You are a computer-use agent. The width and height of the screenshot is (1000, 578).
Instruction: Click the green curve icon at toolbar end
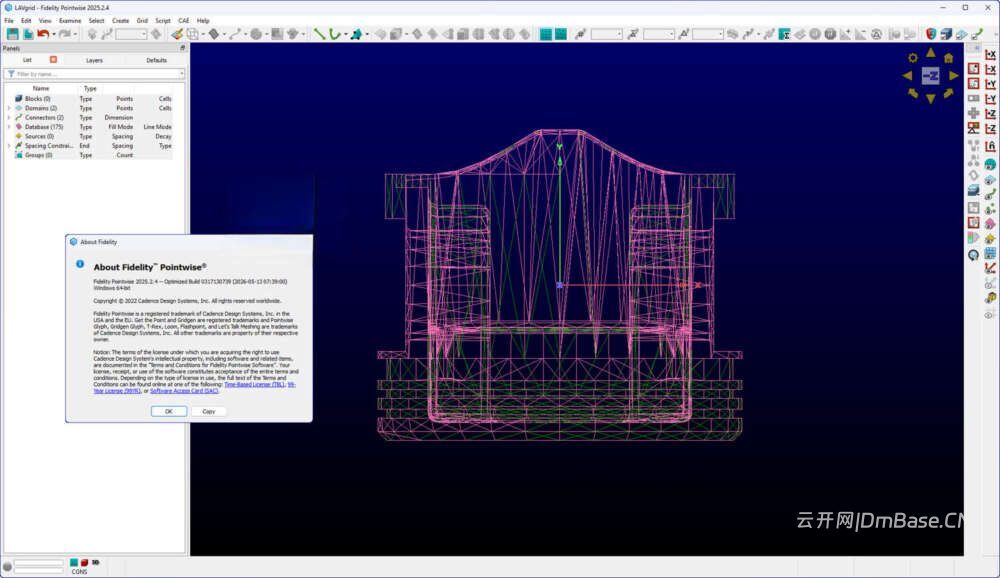coord(977,34)
